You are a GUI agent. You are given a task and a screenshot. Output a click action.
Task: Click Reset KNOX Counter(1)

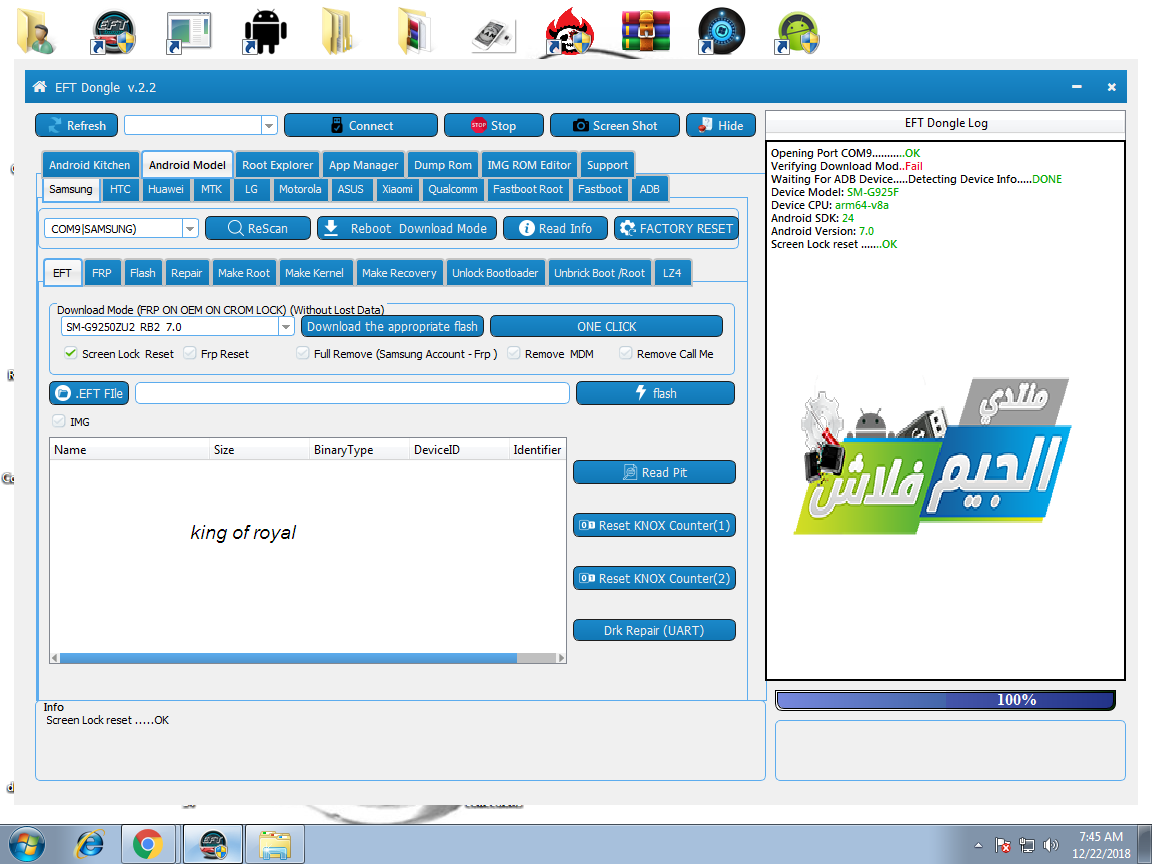pos(654,525)
